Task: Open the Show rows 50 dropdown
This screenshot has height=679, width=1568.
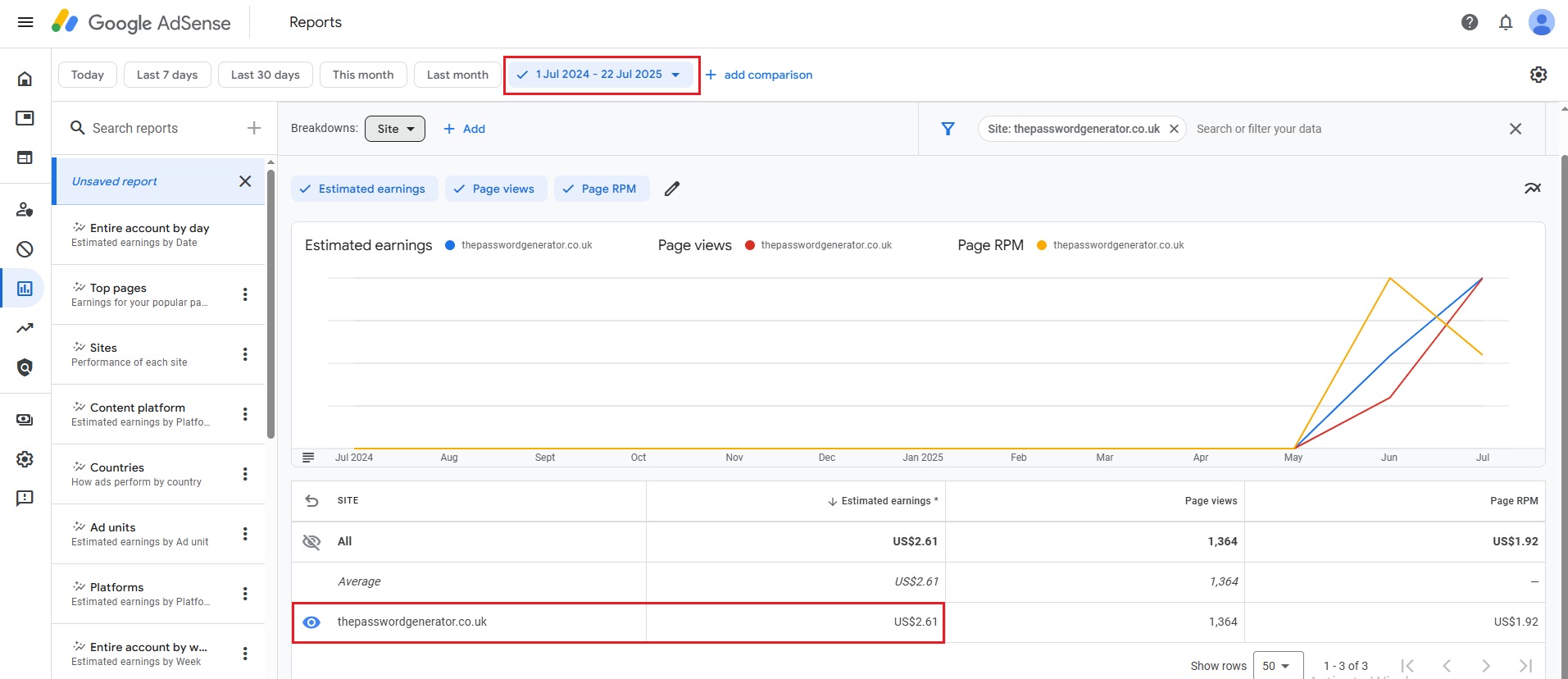Action: (1277, 666)
